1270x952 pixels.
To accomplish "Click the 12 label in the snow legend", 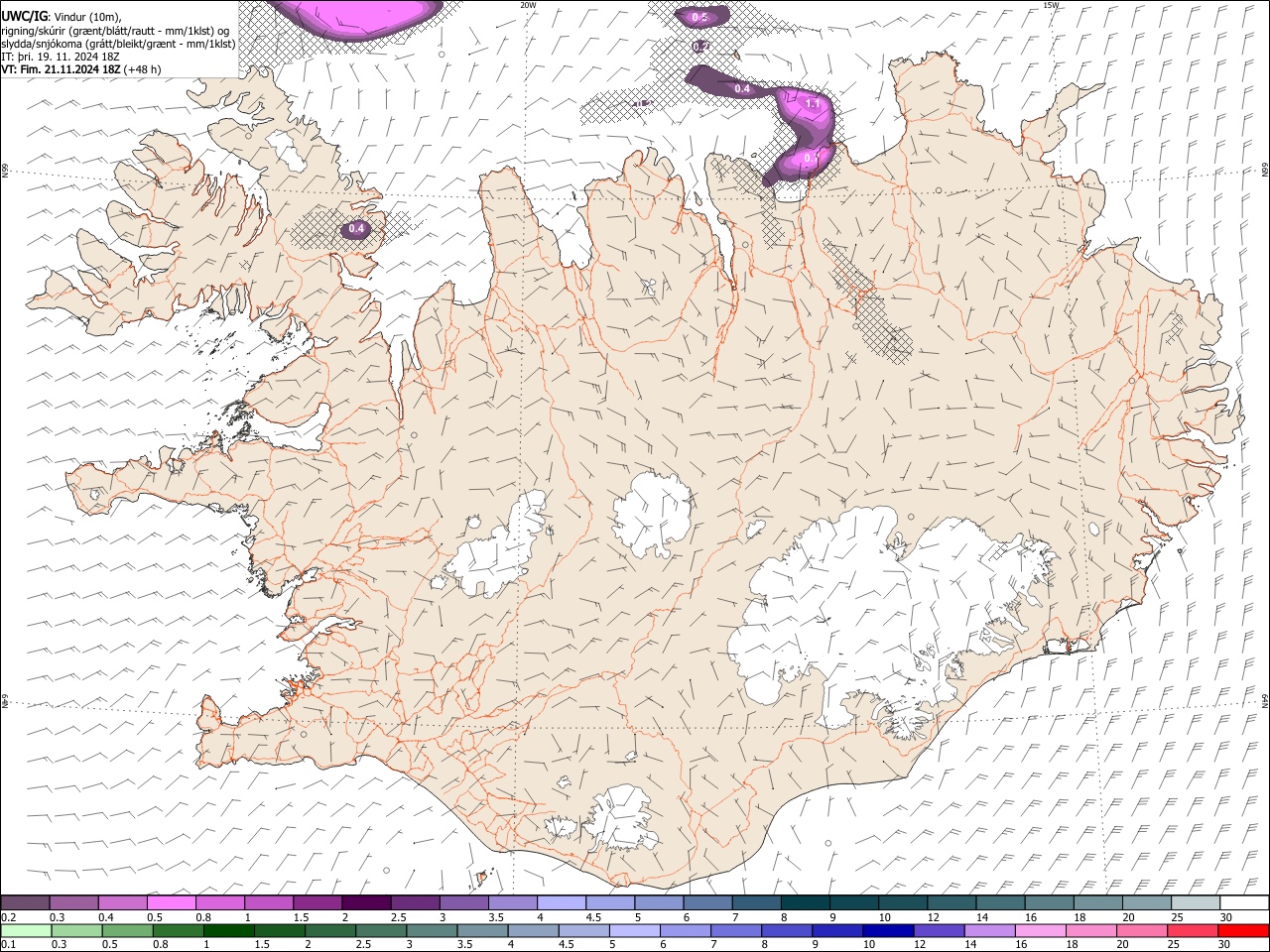I will [x=933, y=916].
